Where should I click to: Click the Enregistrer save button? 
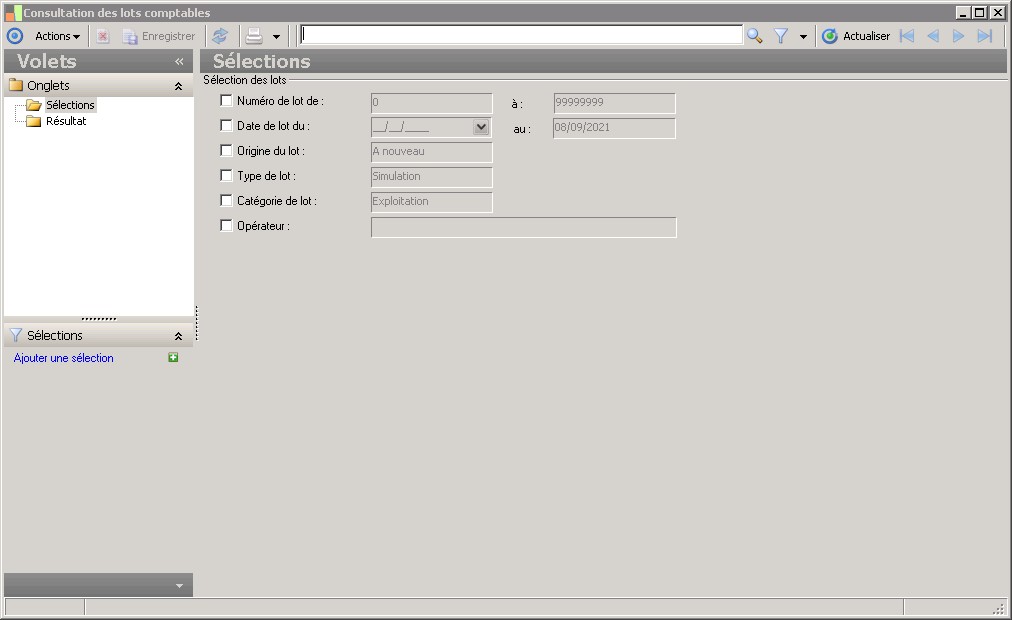point(159,36)
